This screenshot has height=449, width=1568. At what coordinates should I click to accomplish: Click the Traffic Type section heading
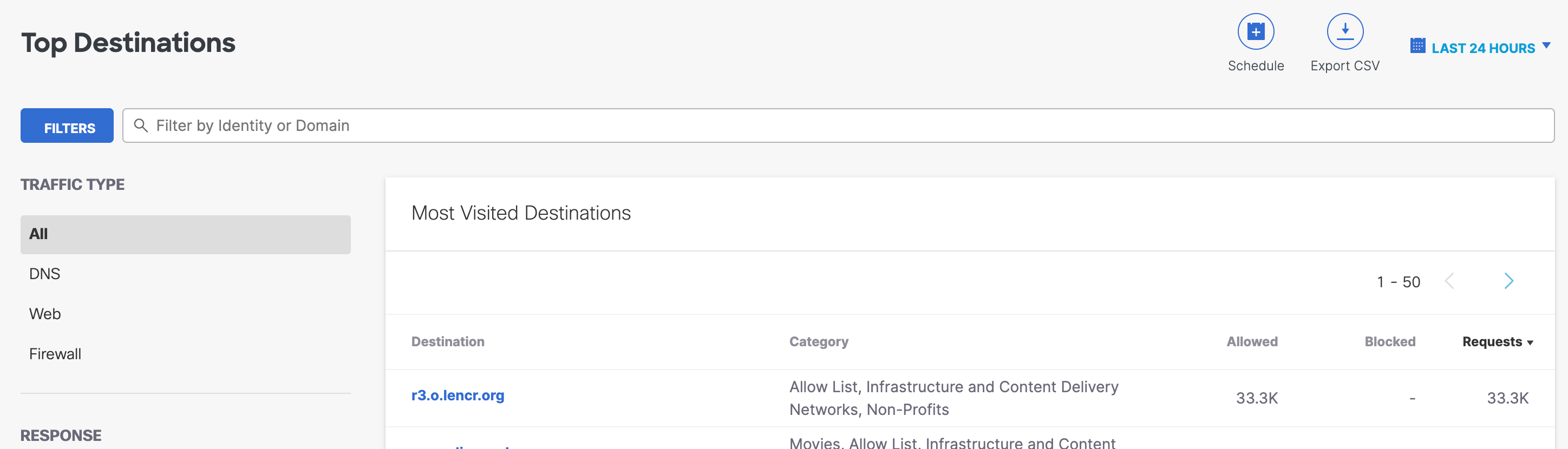tap(73, 184)
